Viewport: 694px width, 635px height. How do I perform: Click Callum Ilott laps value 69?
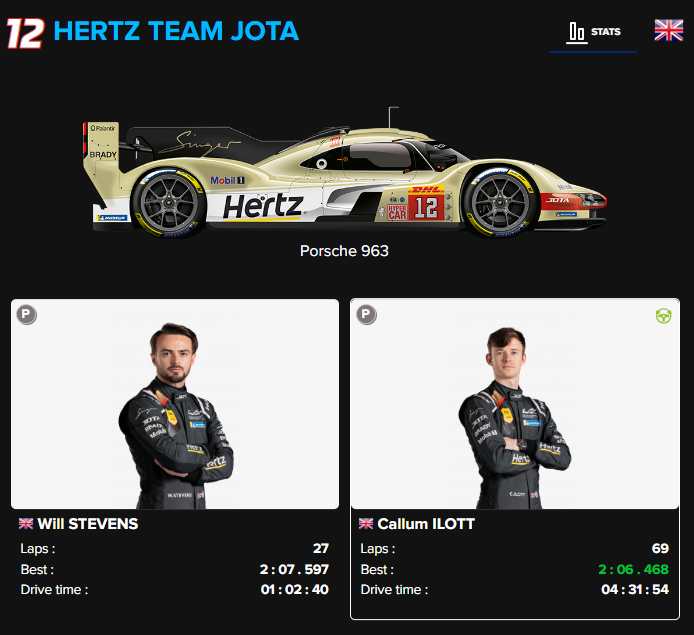[x=660, y=548]
